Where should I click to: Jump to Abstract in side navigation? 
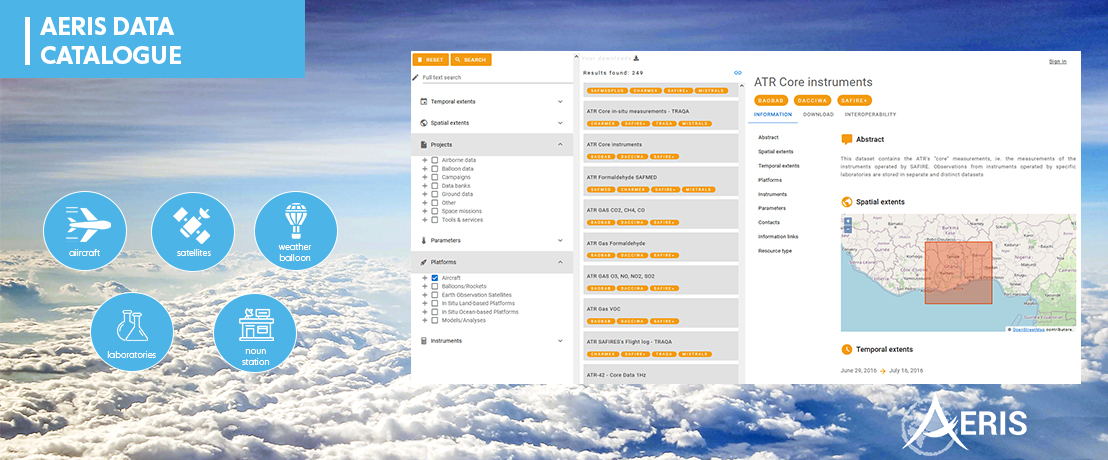pos(767,137)
